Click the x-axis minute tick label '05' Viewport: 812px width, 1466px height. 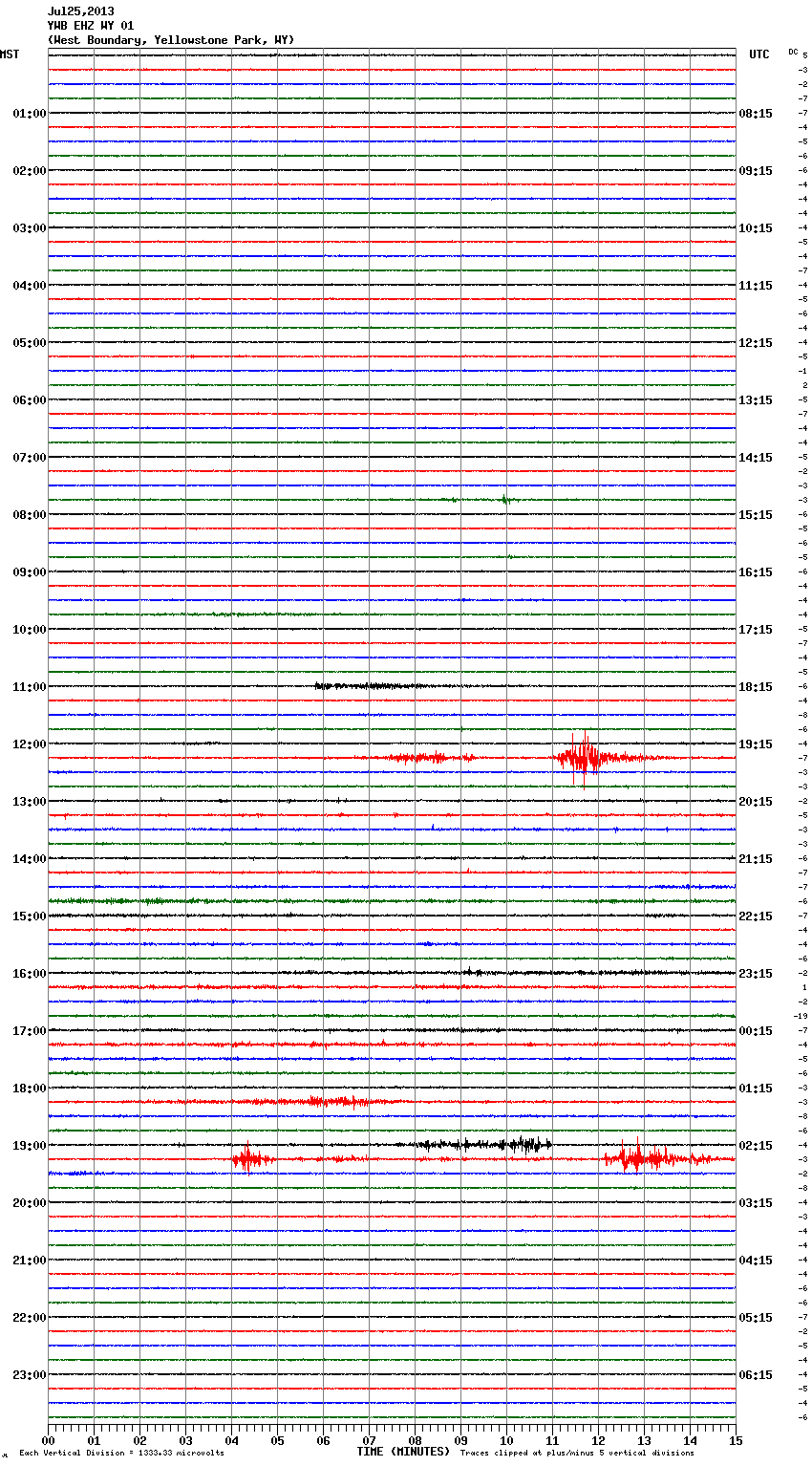tap(277, 1441)
